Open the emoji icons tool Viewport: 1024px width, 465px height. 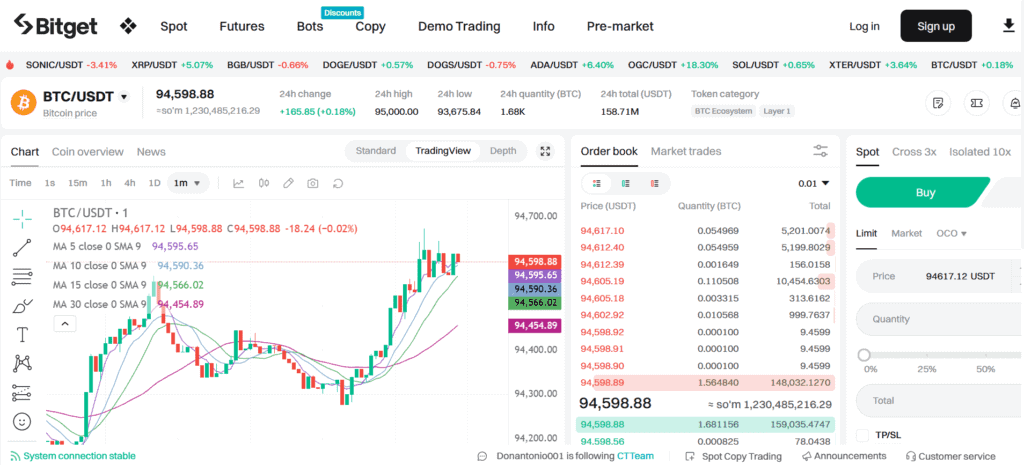coord(22,422)
